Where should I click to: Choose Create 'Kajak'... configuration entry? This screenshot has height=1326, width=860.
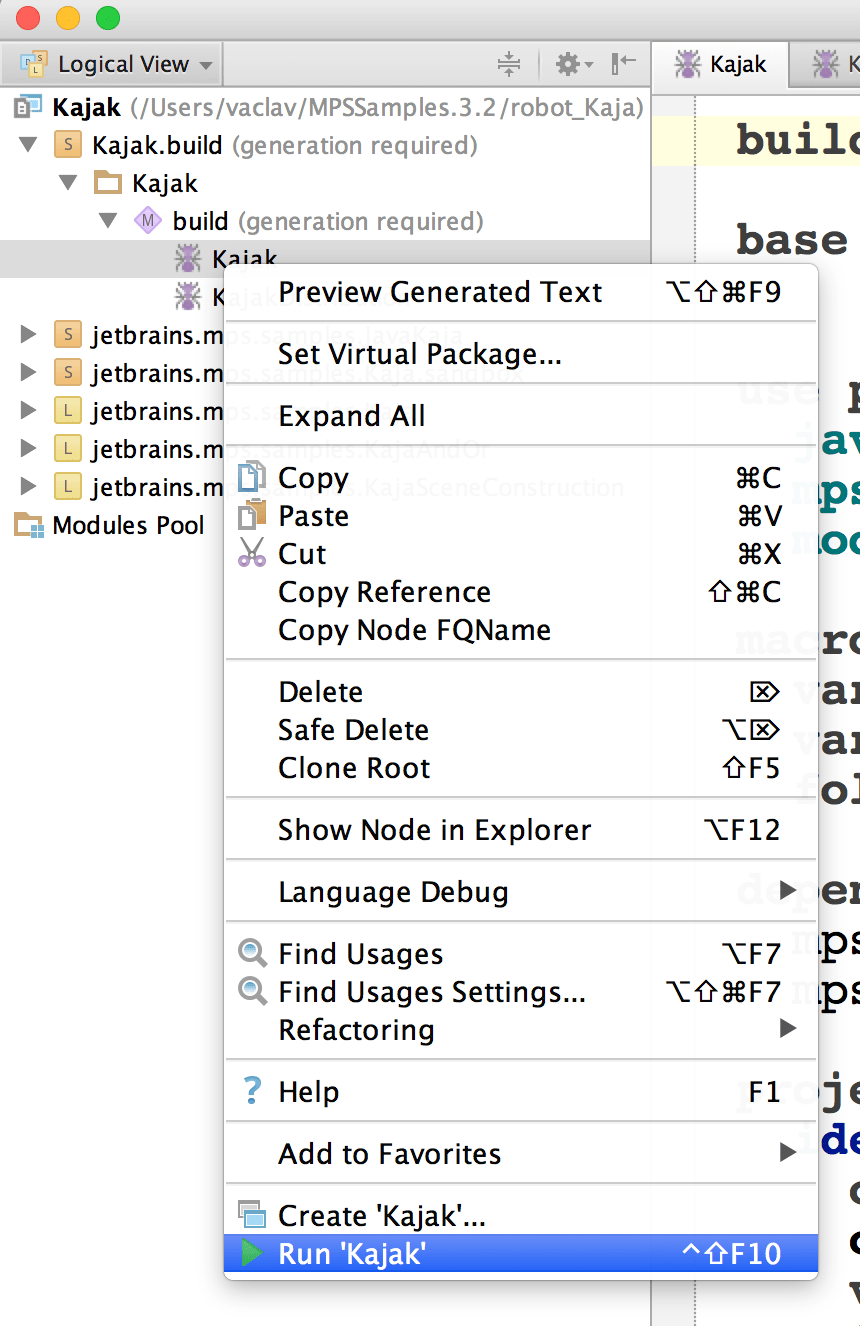(x=381, y=1216)
